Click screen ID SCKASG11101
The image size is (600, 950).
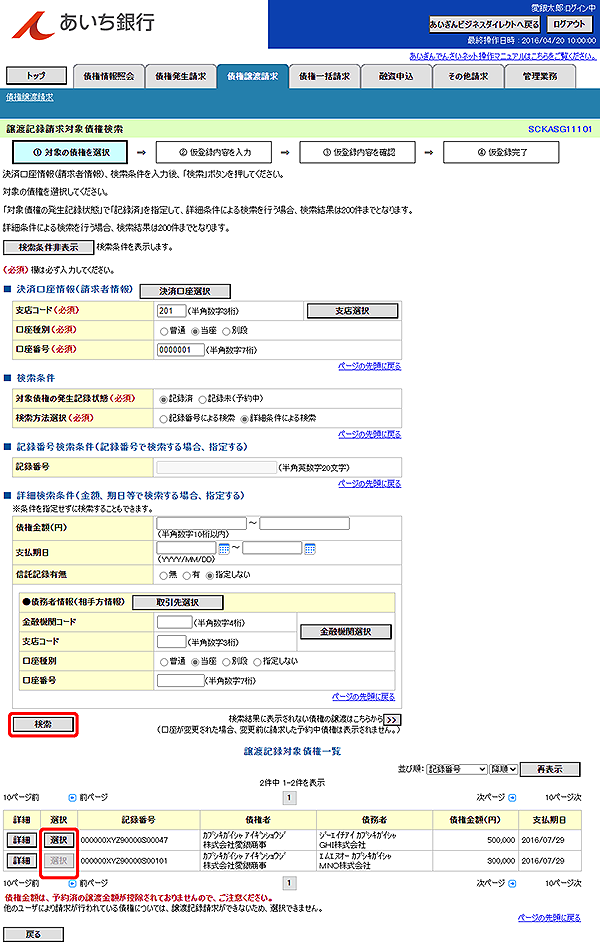click(560, 129)
